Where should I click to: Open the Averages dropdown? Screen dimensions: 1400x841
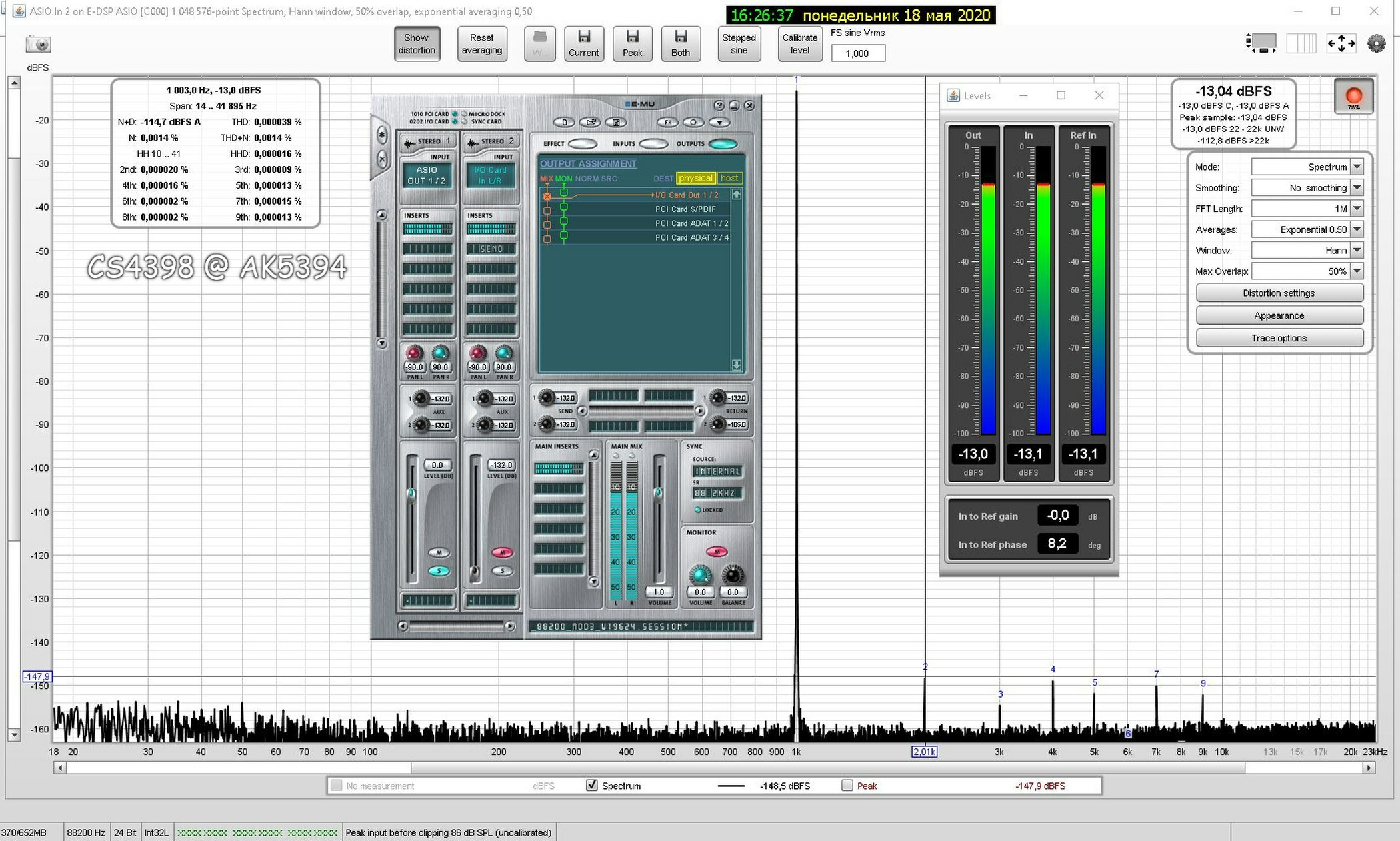pos(1357,229)
